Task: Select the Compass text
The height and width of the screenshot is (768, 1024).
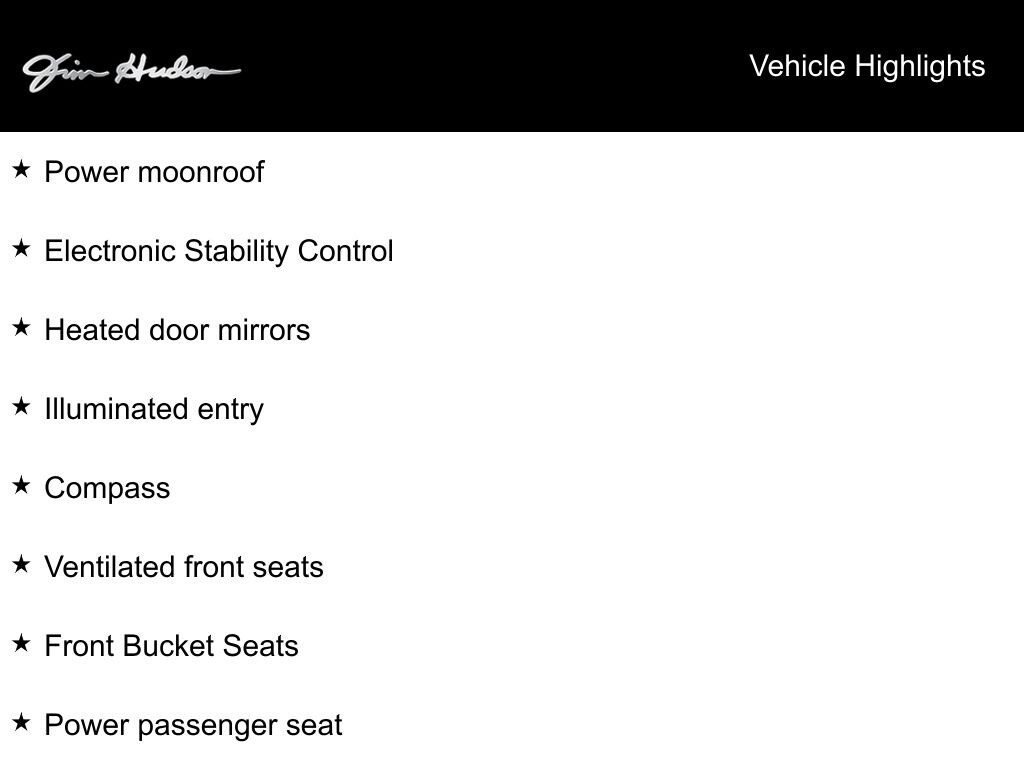Action: tap(107, 488)
